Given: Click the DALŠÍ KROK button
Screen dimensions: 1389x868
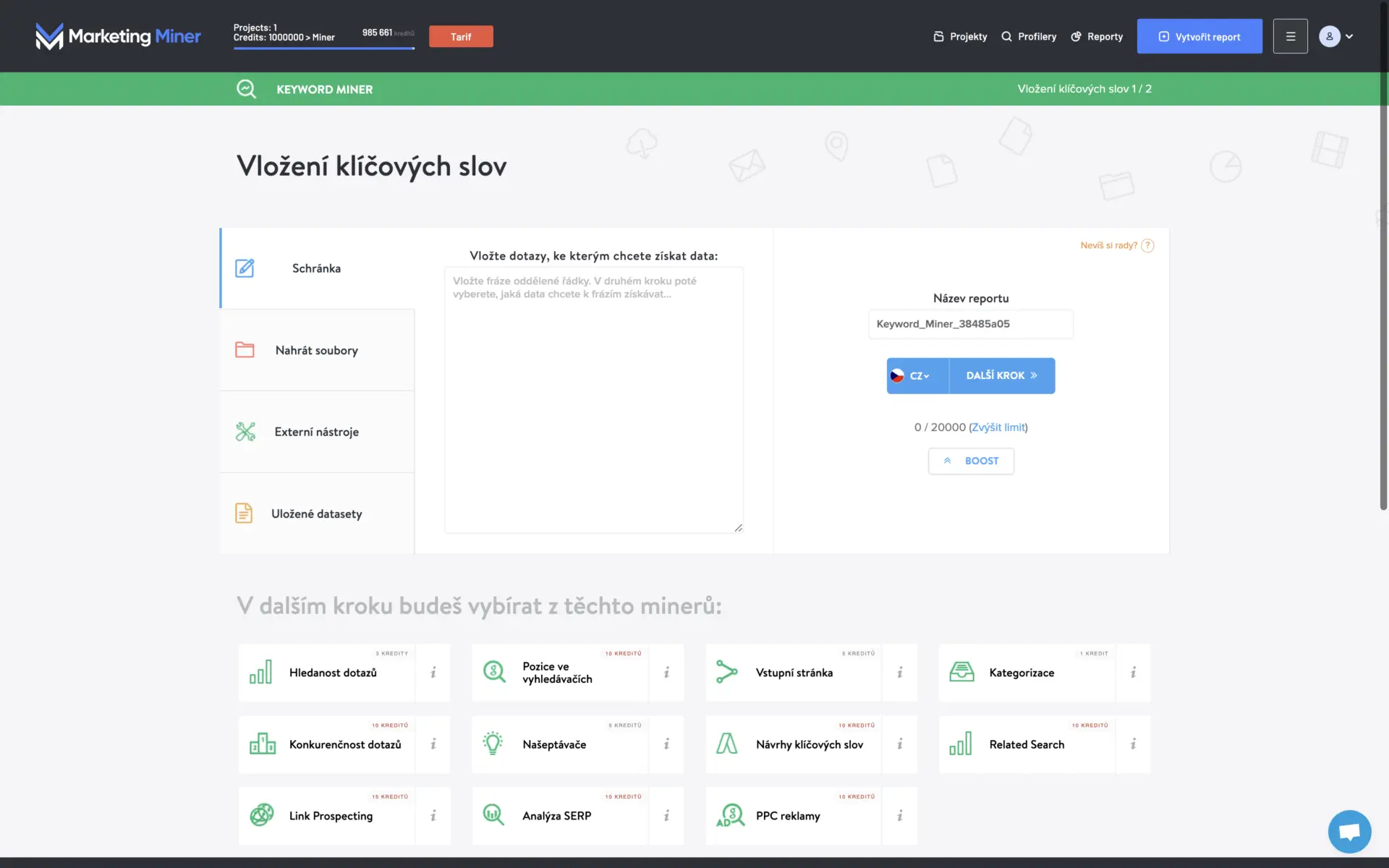Looking at the screenshot, I should (1002, 376).
